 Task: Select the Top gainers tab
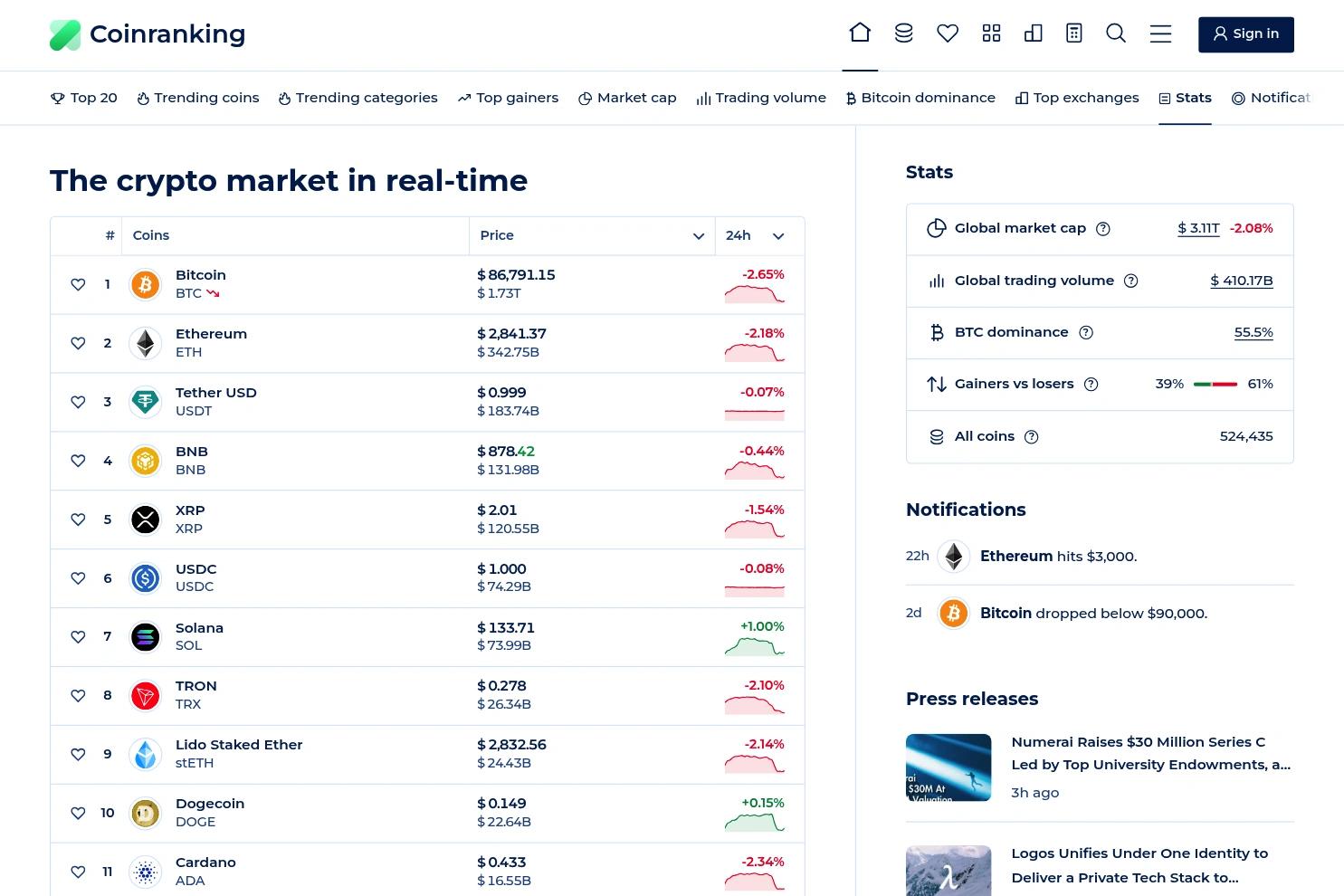pyautogui.click(x=508, y=98)
